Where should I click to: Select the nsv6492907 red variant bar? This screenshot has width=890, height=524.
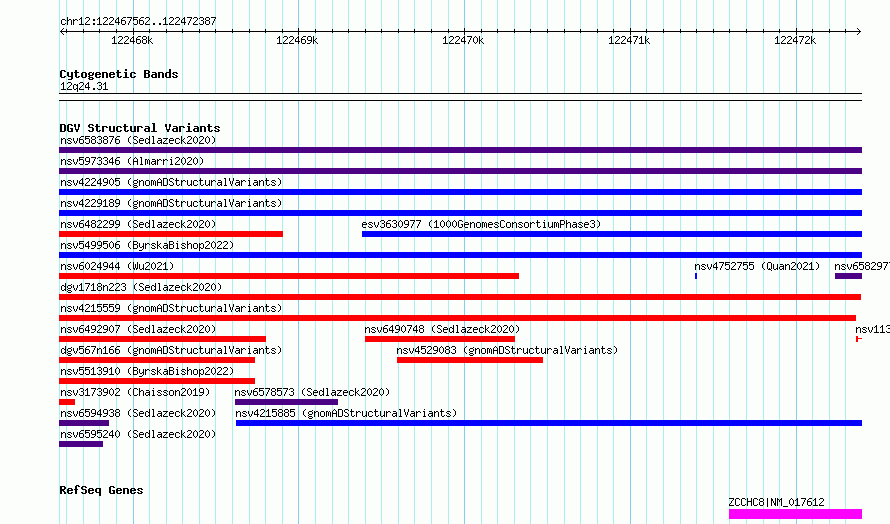coord(162,339)
